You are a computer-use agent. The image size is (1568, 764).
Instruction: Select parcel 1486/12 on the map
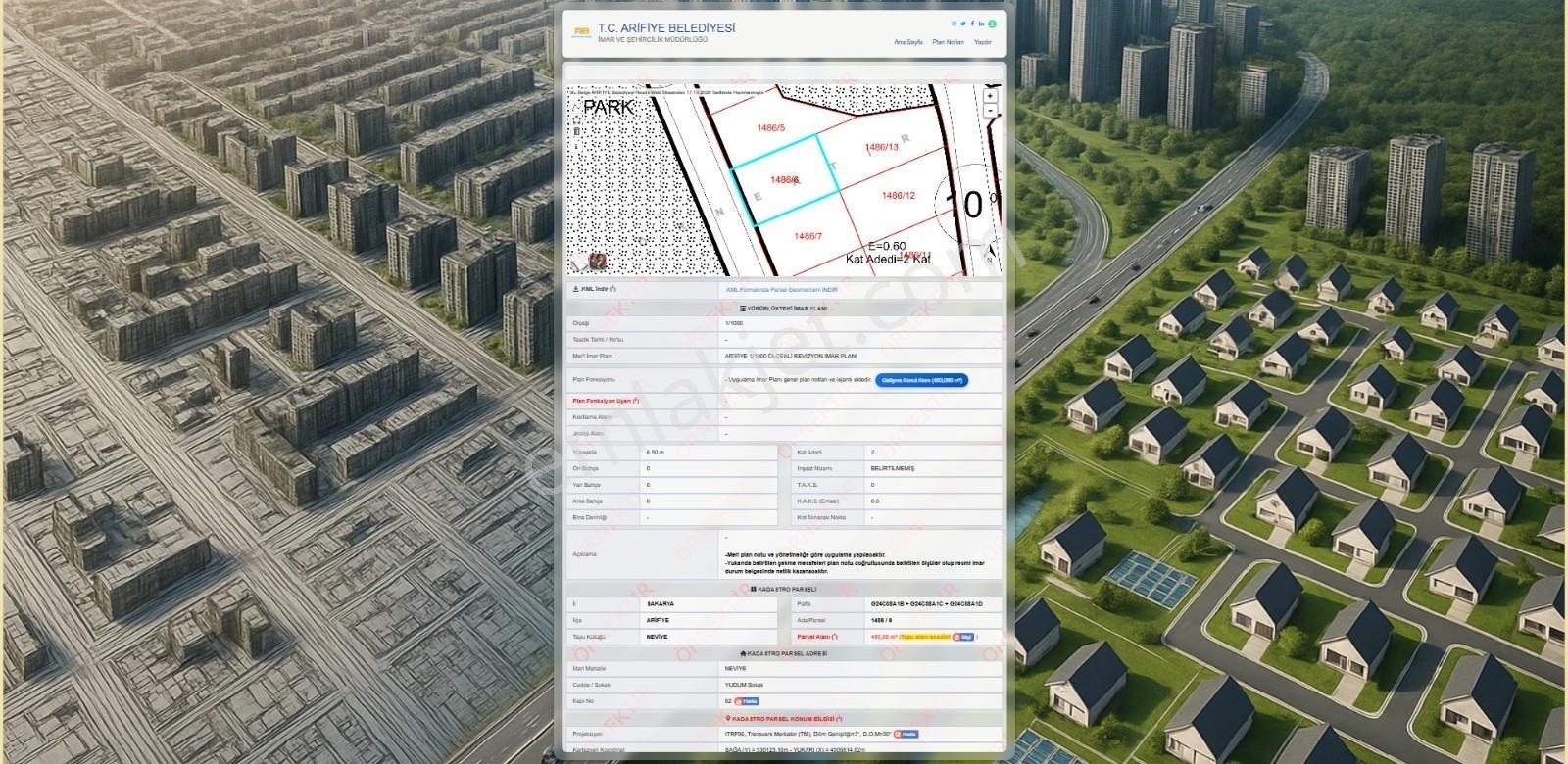click(x=899, y=195)
